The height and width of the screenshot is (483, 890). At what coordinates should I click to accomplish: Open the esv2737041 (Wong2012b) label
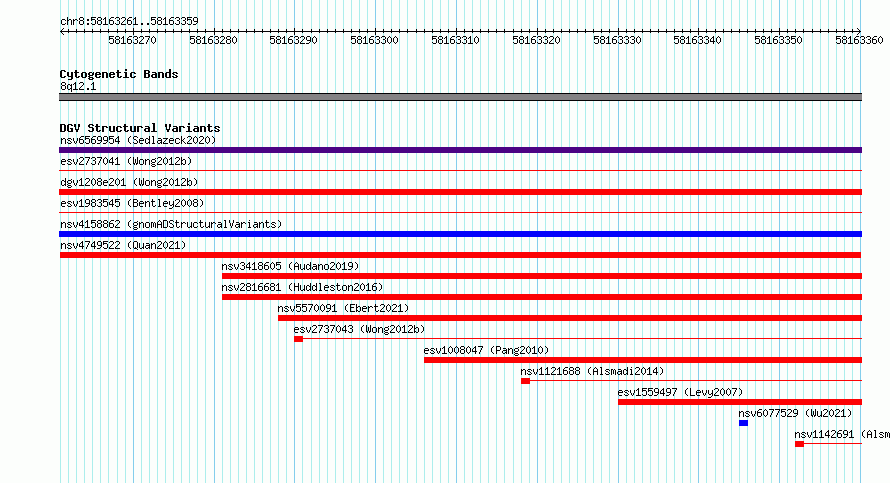[x=126, y=161]
